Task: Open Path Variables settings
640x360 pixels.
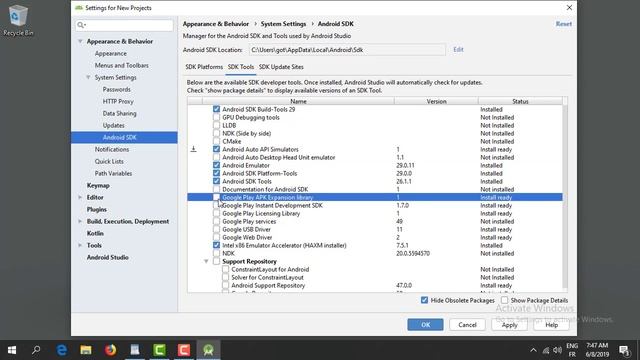Action: [x=113, y=173]
